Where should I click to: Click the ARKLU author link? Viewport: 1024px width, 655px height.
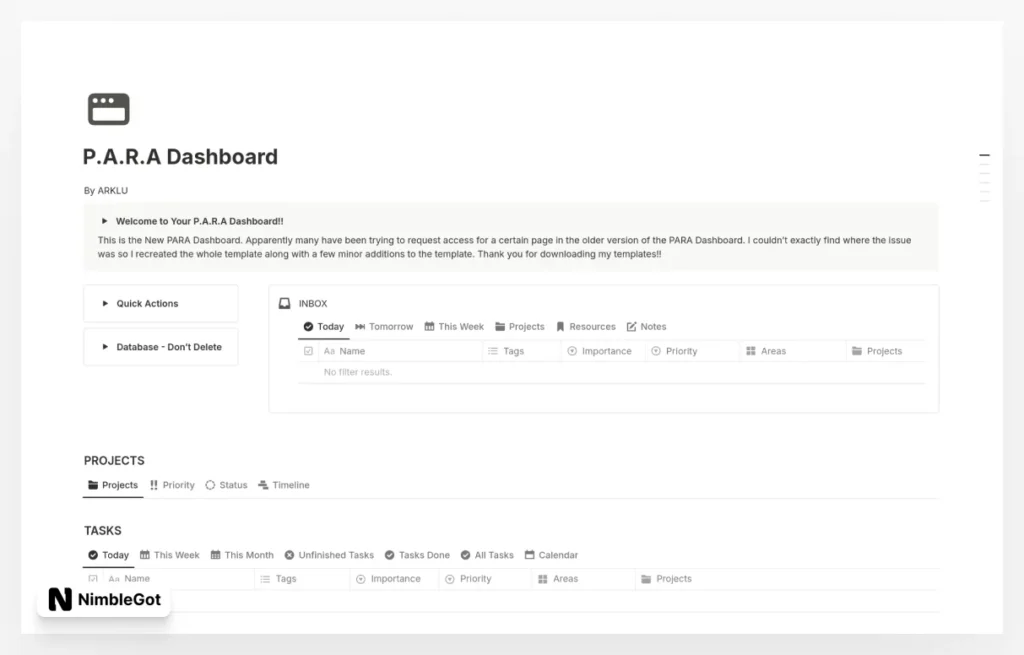point(112,190)
